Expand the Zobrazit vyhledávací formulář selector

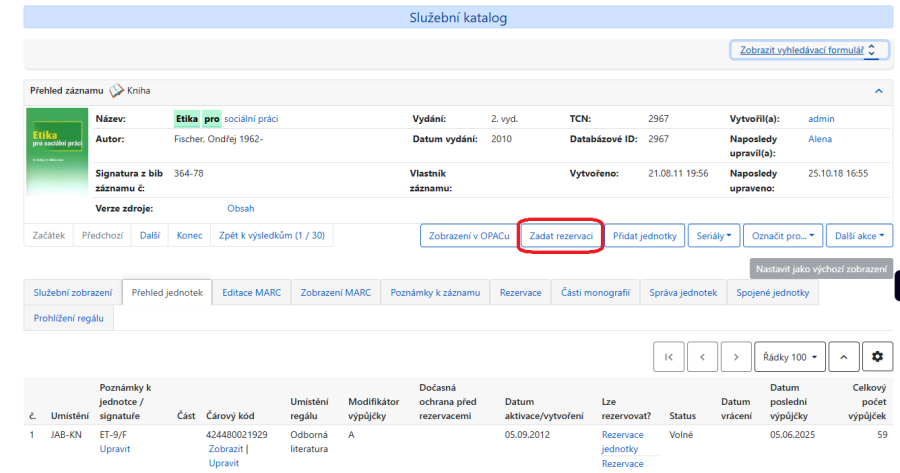point(807,49)
